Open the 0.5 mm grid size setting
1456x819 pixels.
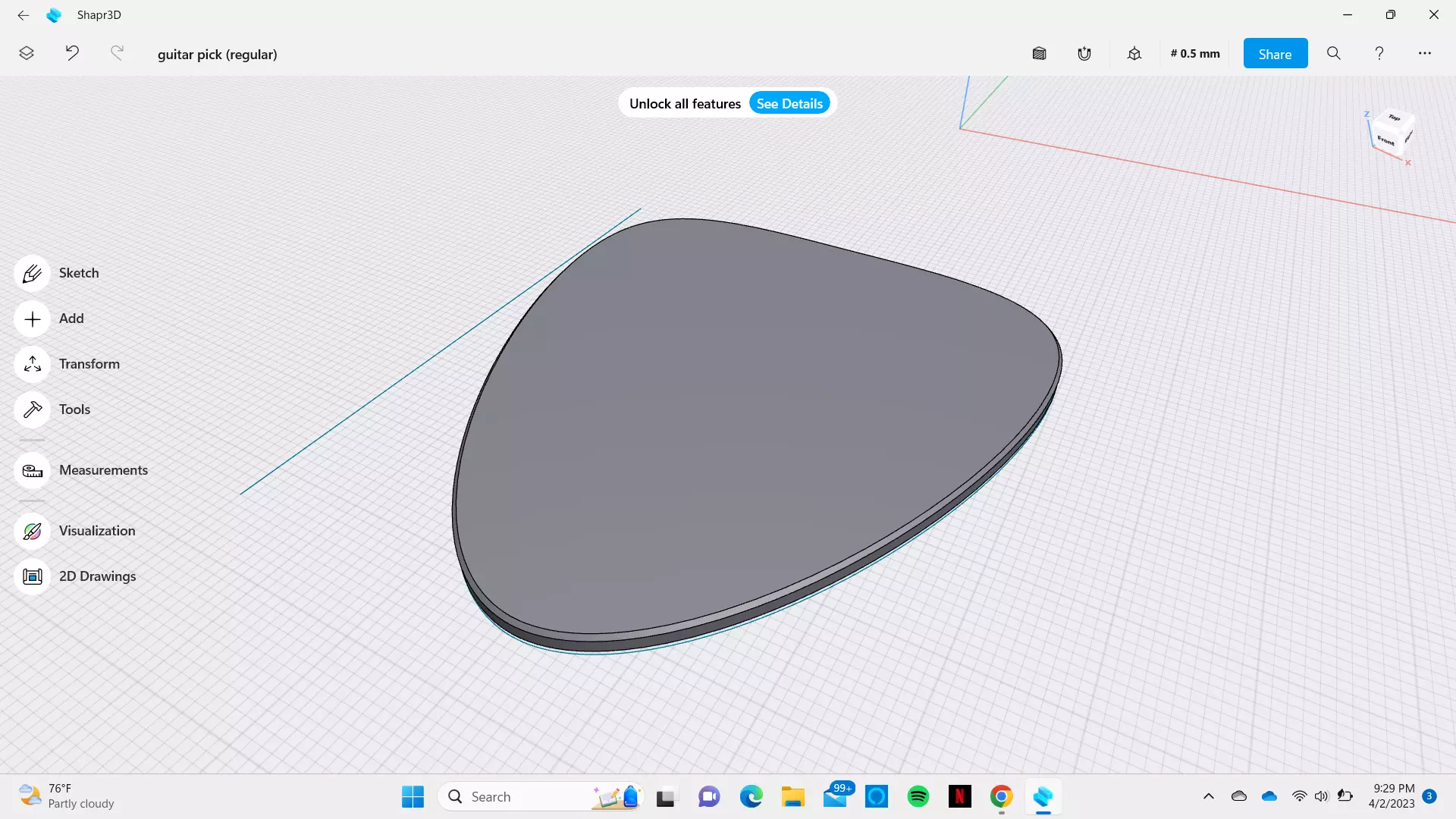(1195, 53)
